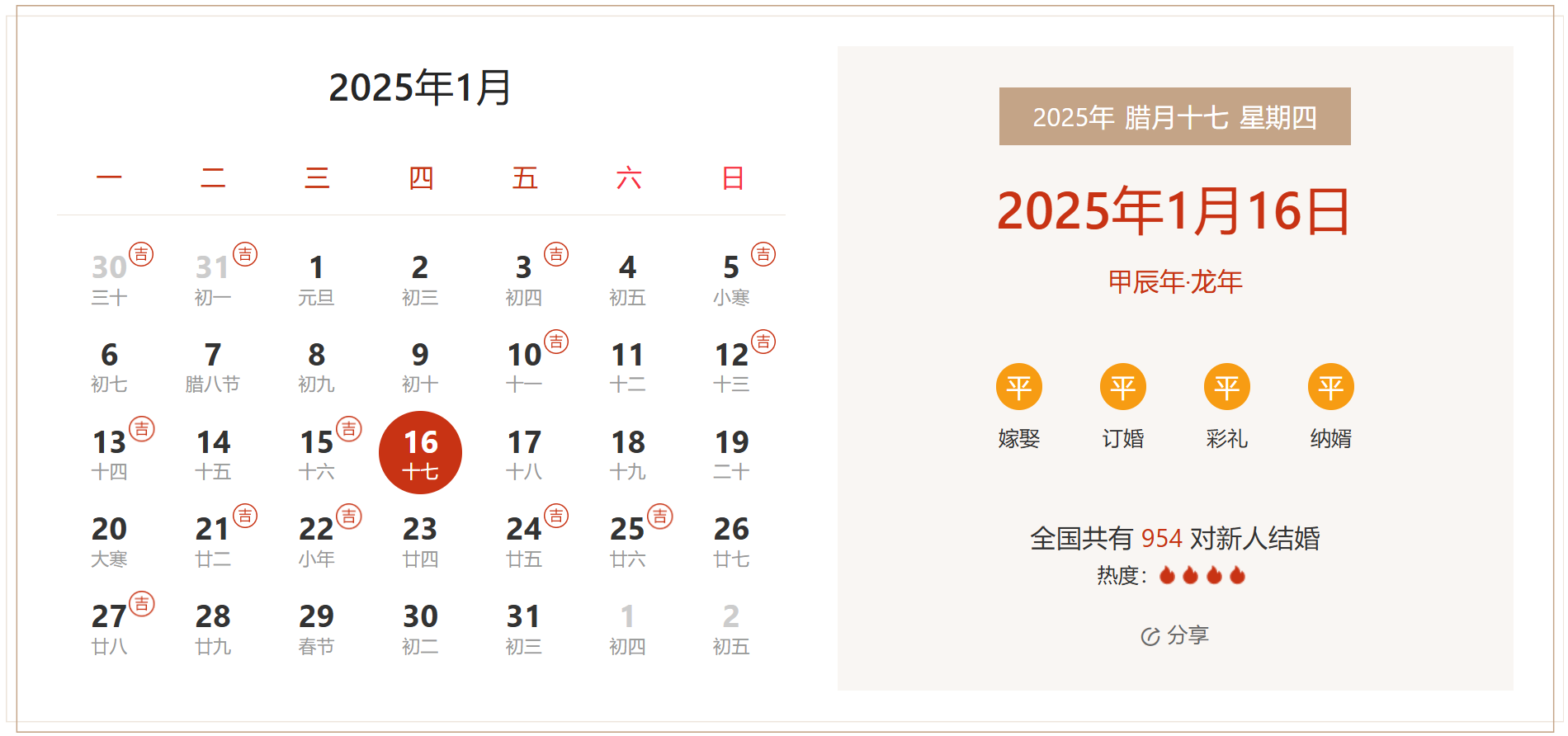Click the 纳婿 label
Screen dimensions: 1568x736
pos(1331,439)
